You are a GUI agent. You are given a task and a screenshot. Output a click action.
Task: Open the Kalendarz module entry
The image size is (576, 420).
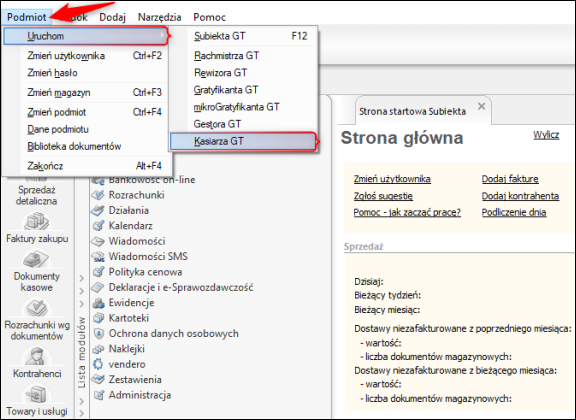tap(130, 226)
